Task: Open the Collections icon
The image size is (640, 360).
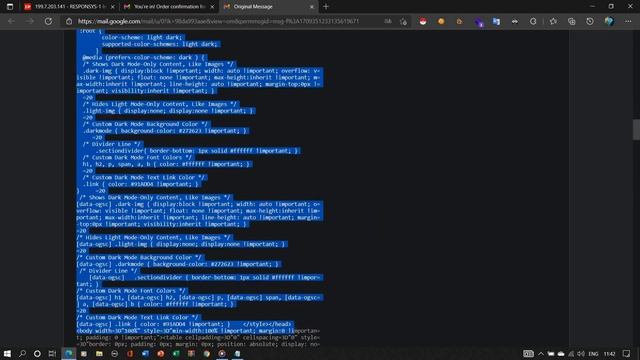Action: (x=571, y=21)
